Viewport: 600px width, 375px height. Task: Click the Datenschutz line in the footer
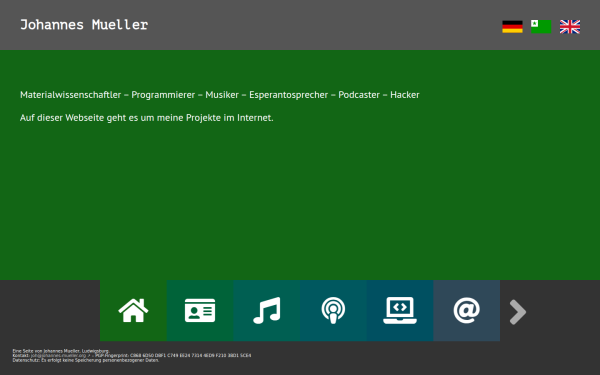86,360
